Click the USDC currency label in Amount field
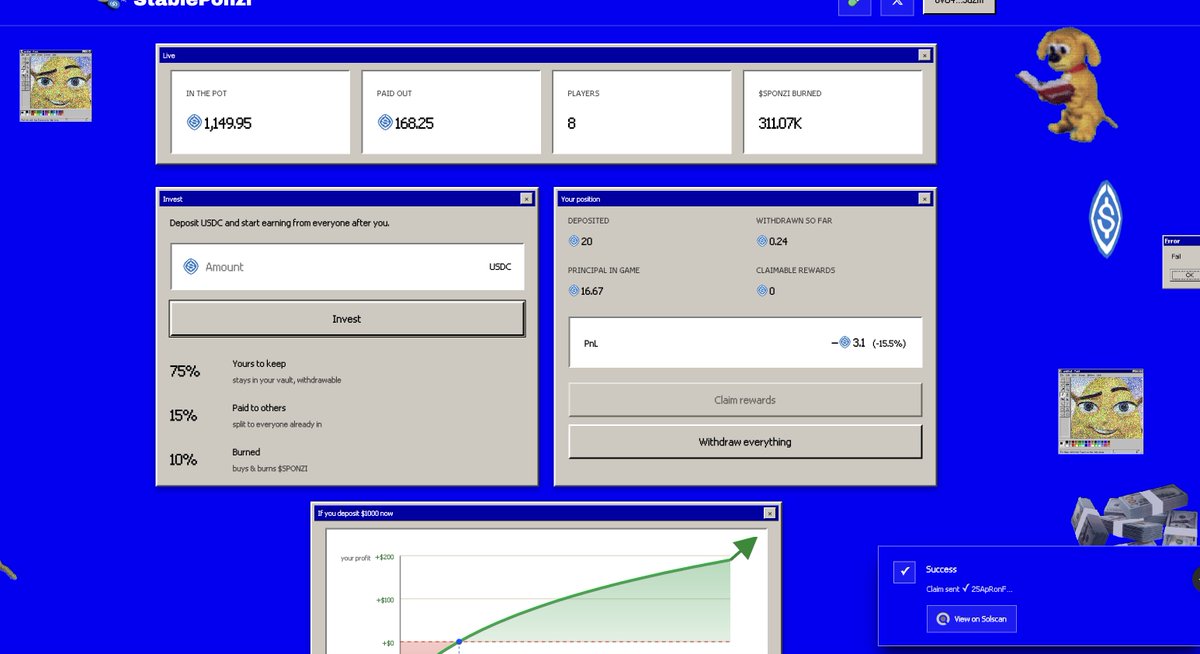 coord(500,267)
